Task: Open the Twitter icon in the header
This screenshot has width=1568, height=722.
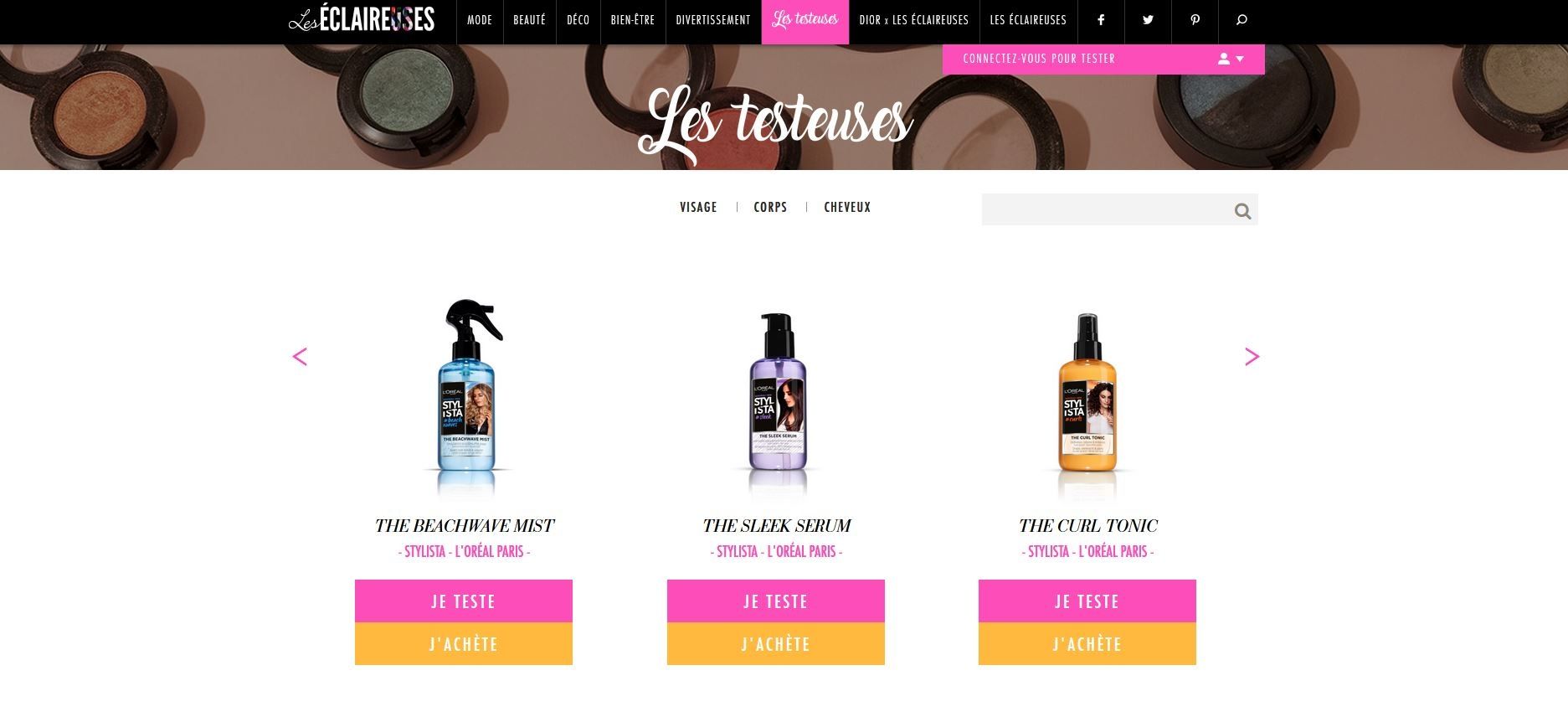Action: point(1148,20)
